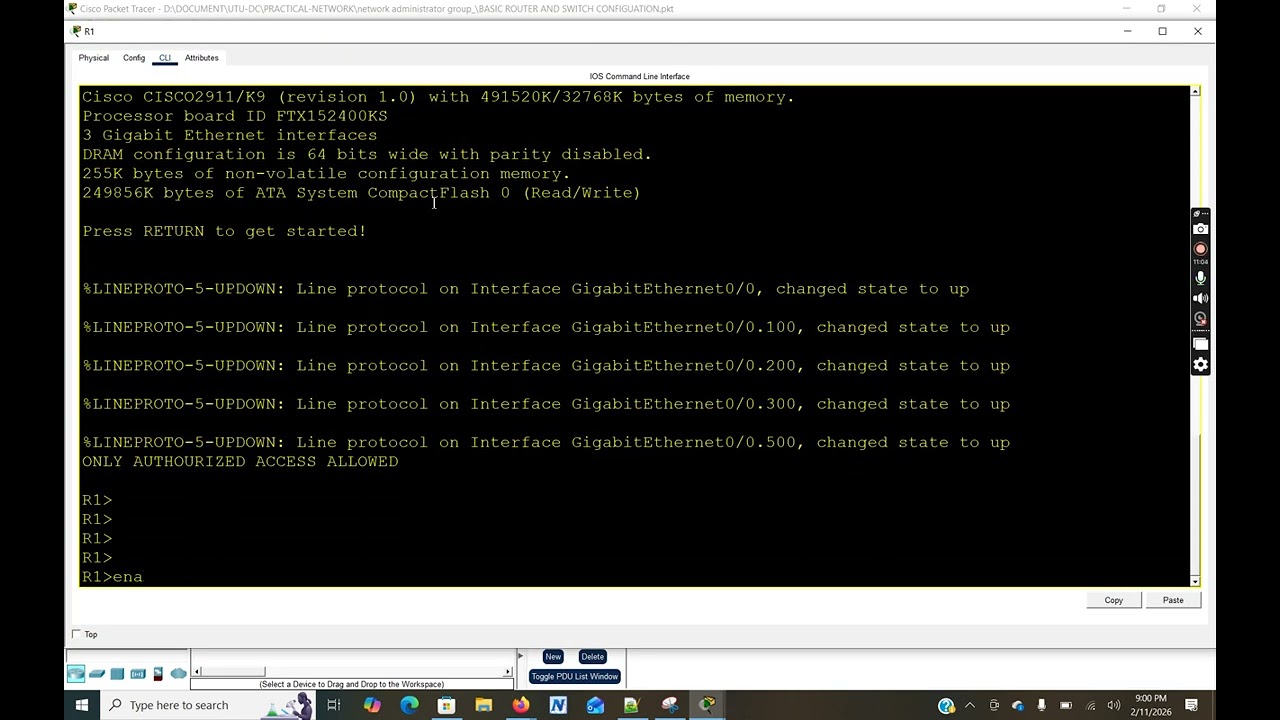Open the volume tray icon
The width and height of the screenshot is (1280, 720).
[1114, 706]
